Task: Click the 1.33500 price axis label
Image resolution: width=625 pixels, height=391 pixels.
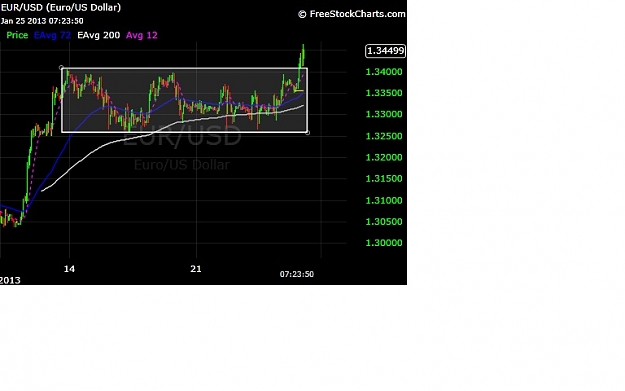Action: pyautogui.click(x=384, y=93)
